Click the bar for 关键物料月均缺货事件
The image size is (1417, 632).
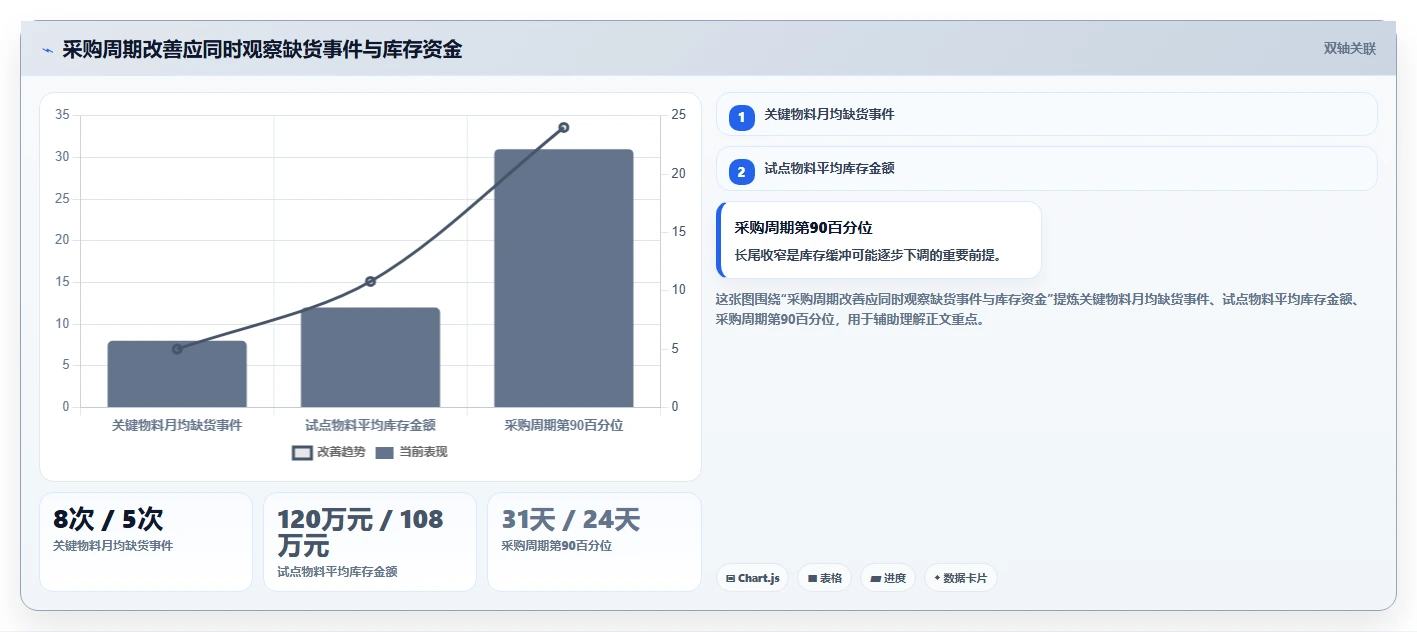tap(177, 374)
